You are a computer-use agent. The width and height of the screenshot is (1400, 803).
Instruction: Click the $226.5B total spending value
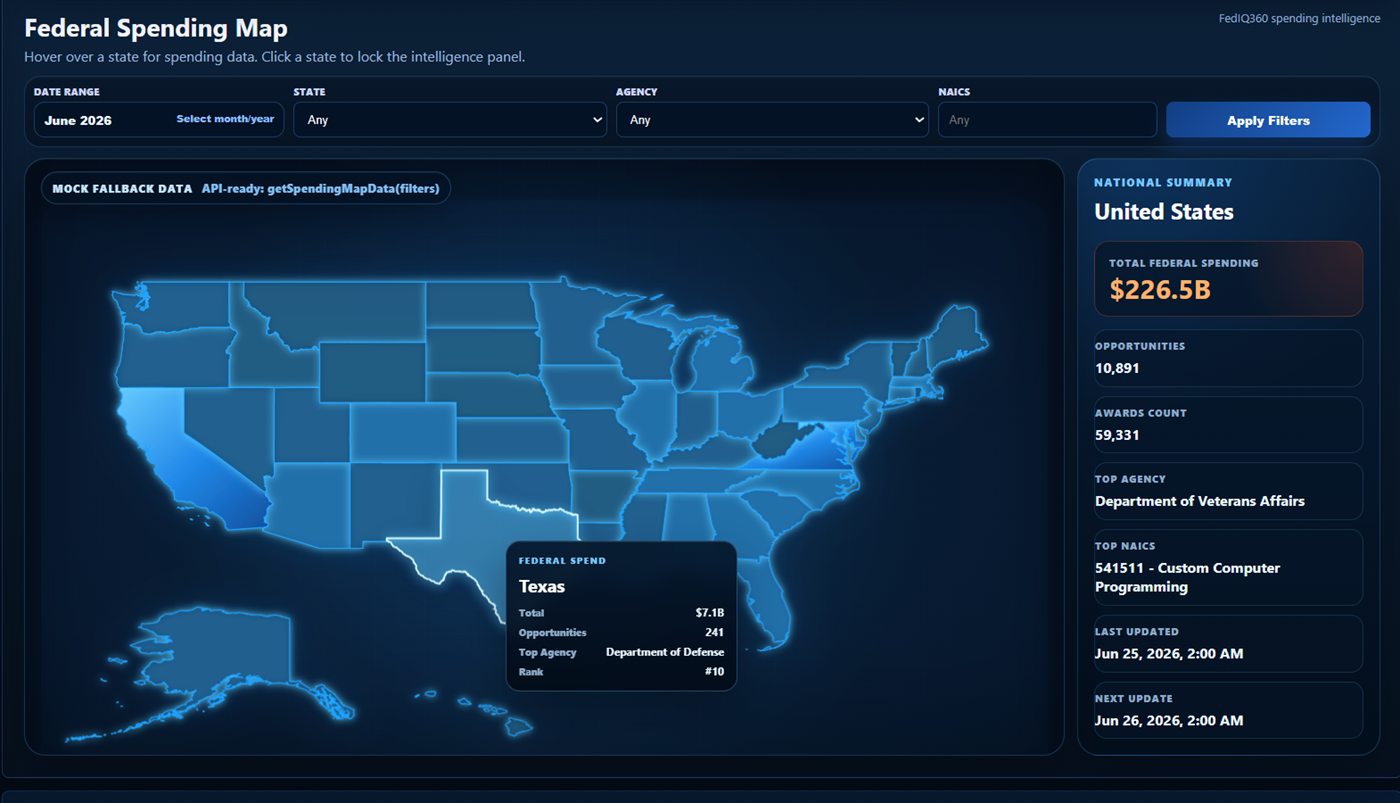click(1160, 290)
